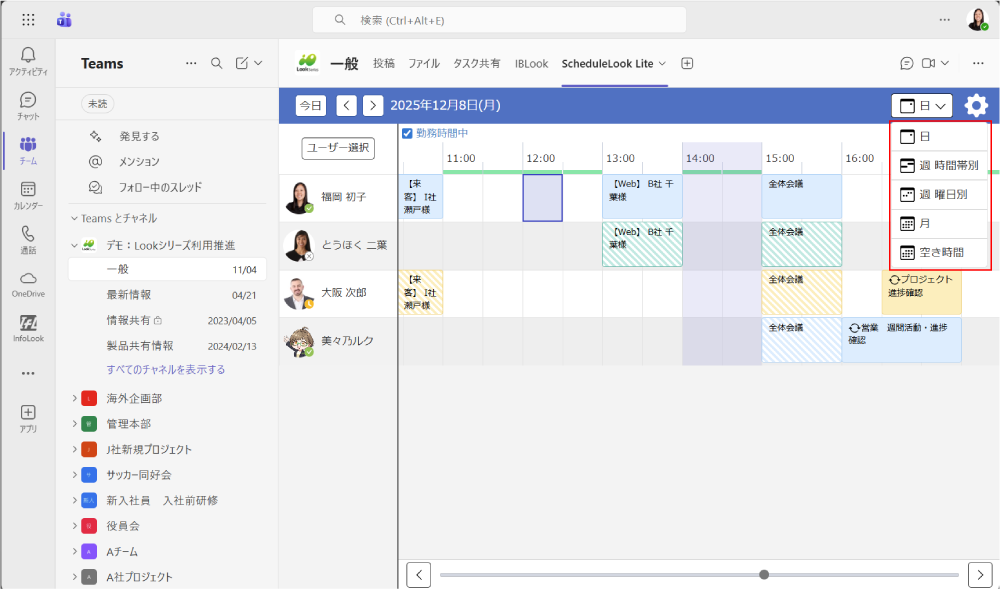Collapse the Teams とチャネル section
The width and height of the screenshot is (1000, 592).
tap(74, 218)
